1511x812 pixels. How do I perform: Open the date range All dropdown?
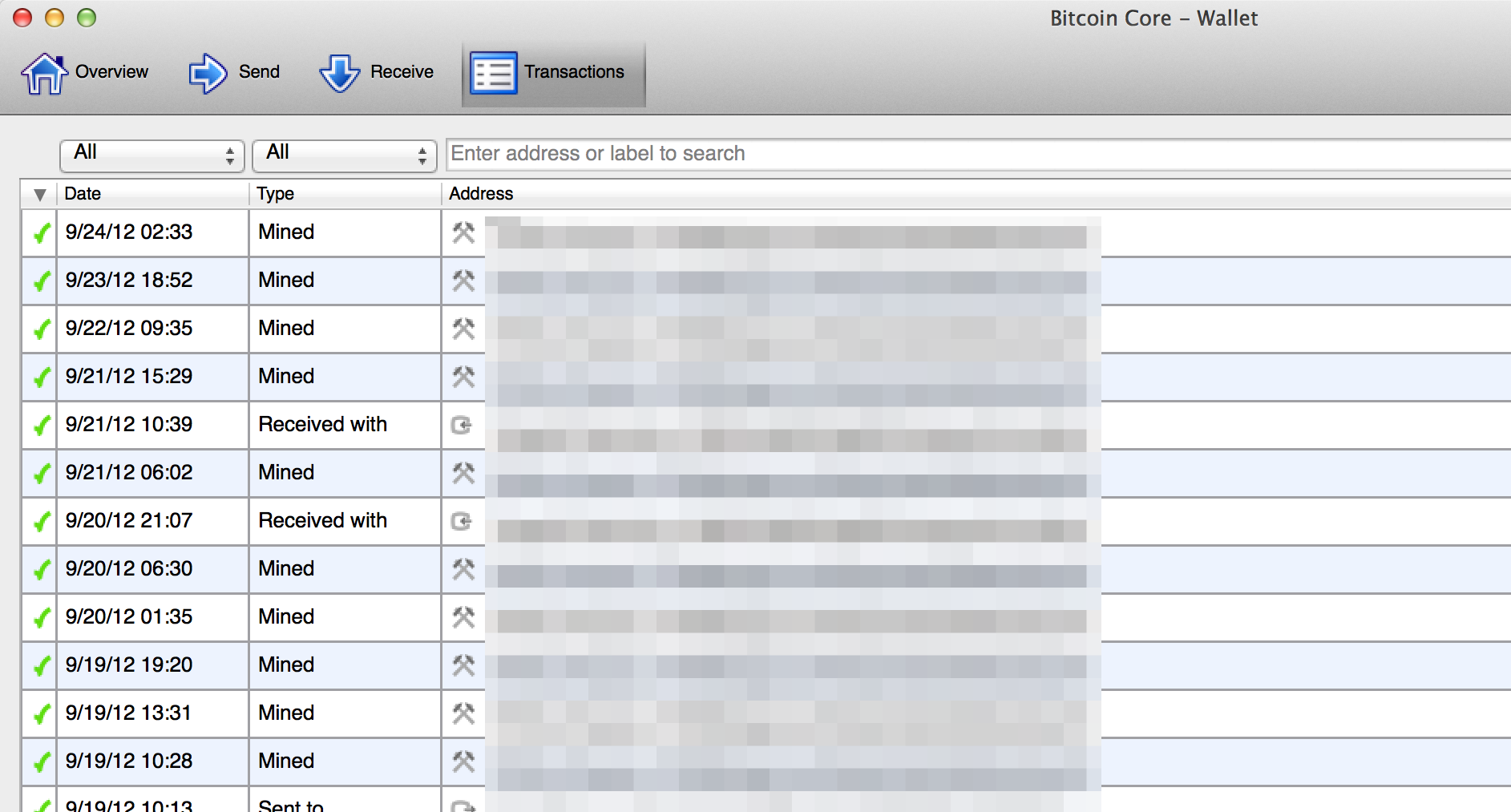pos(152,155)
